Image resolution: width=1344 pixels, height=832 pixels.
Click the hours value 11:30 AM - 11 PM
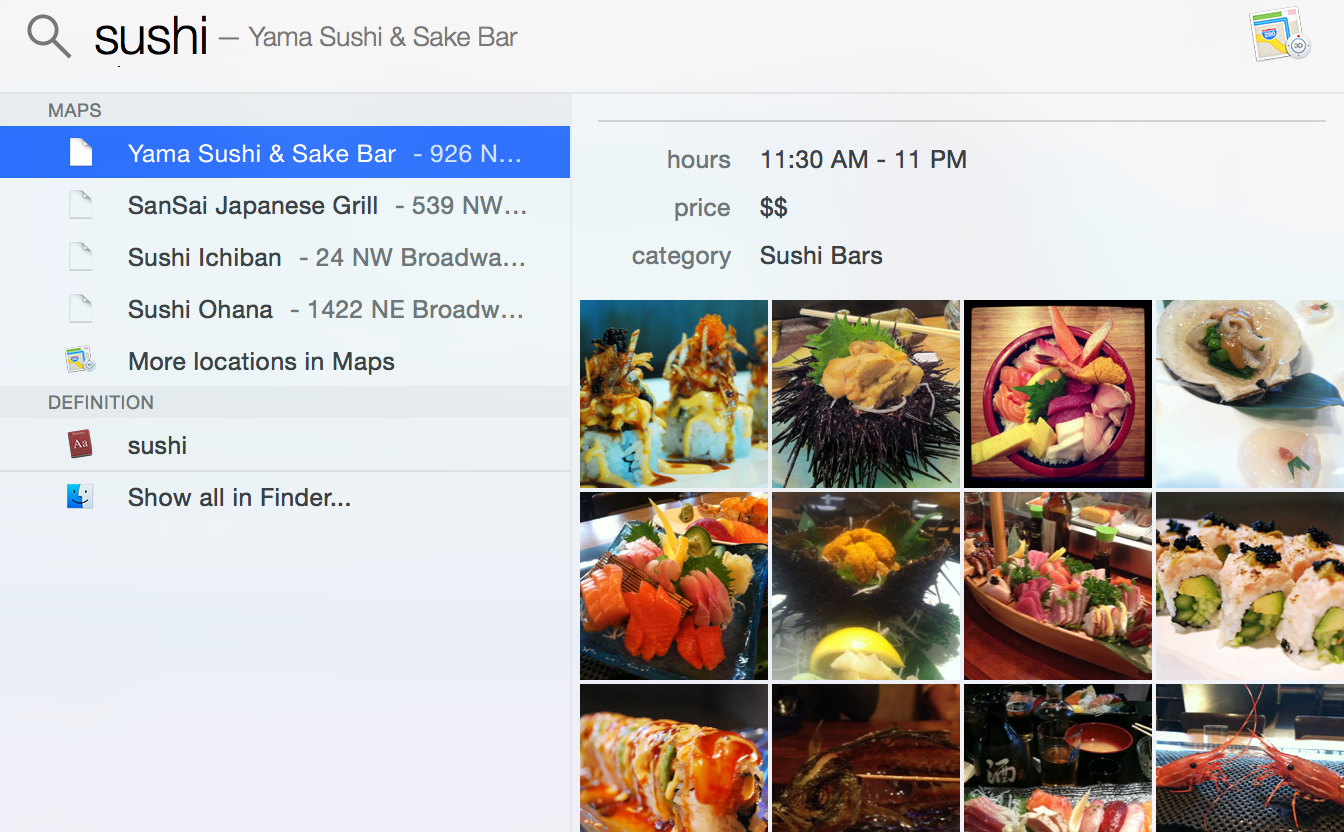click(x=863, y=160)
